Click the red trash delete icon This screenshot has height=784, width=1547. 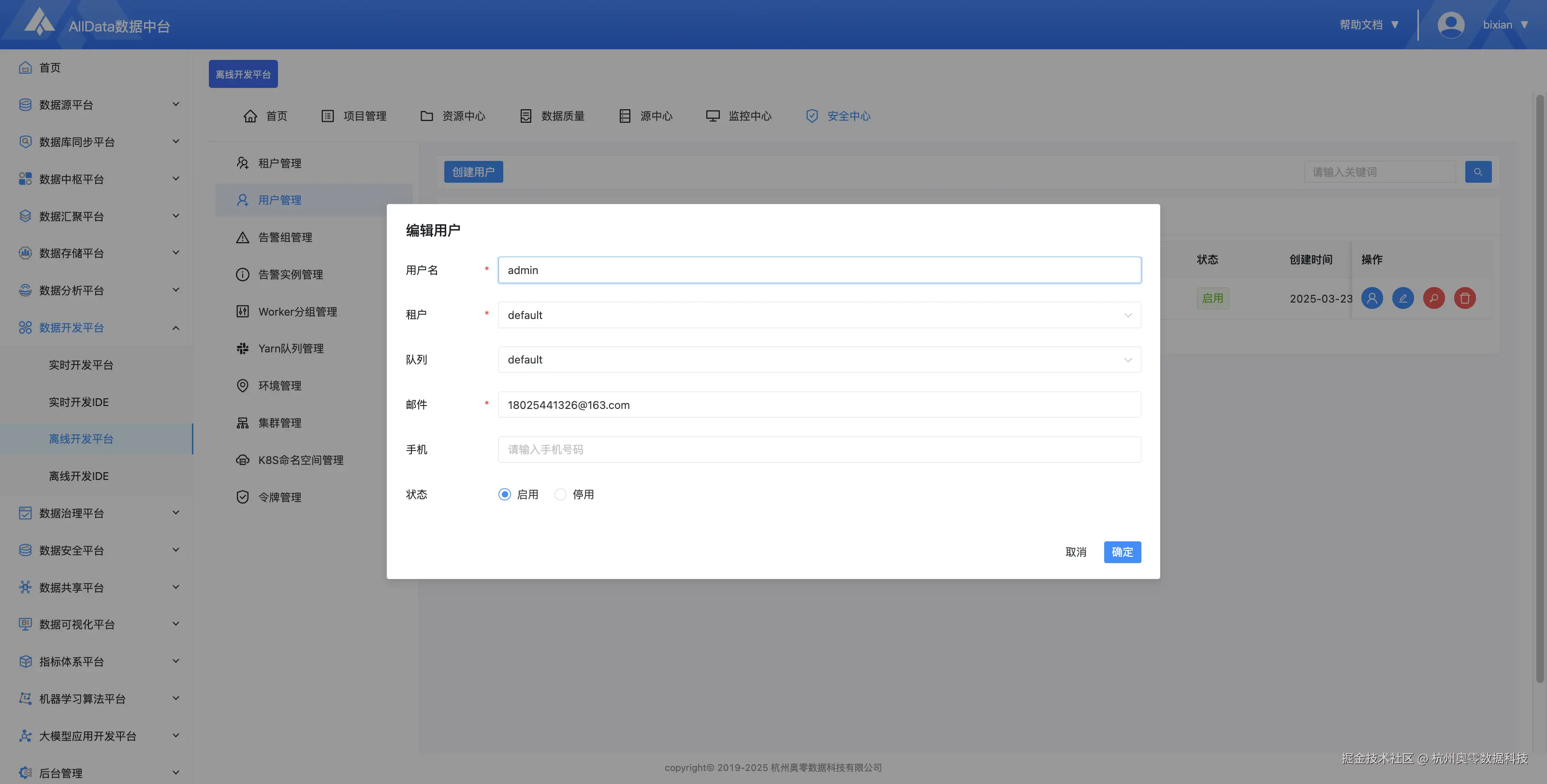pyautogui.click(x=1465, y=298)
